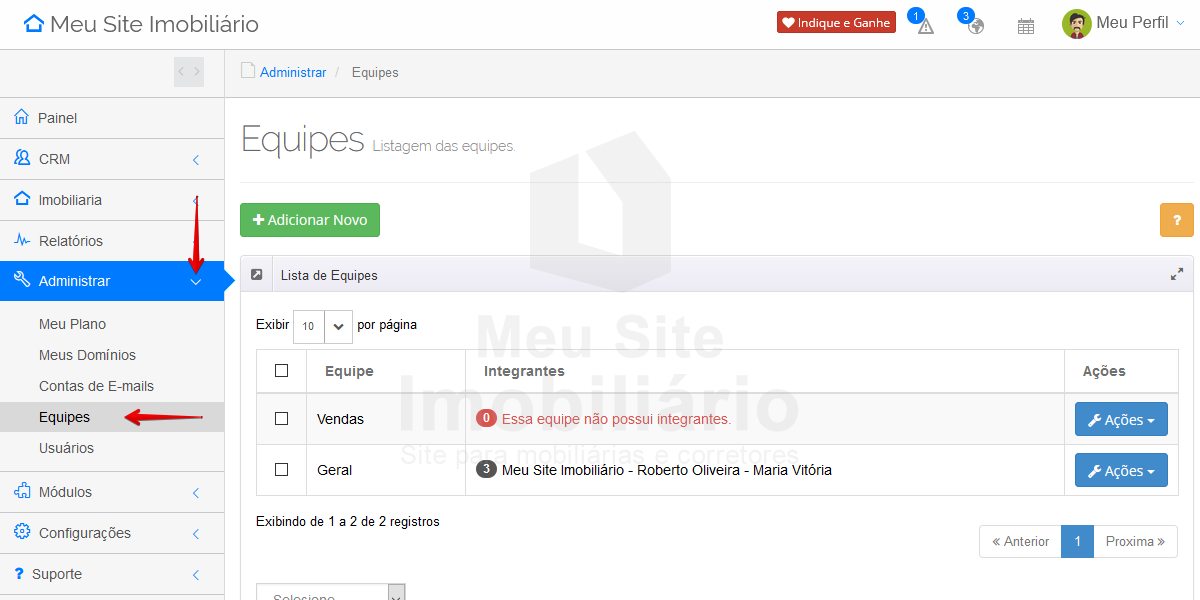
Task: Click the Administrar breadcrumb link
Action: pyautogui.click(x=293, y=73)
